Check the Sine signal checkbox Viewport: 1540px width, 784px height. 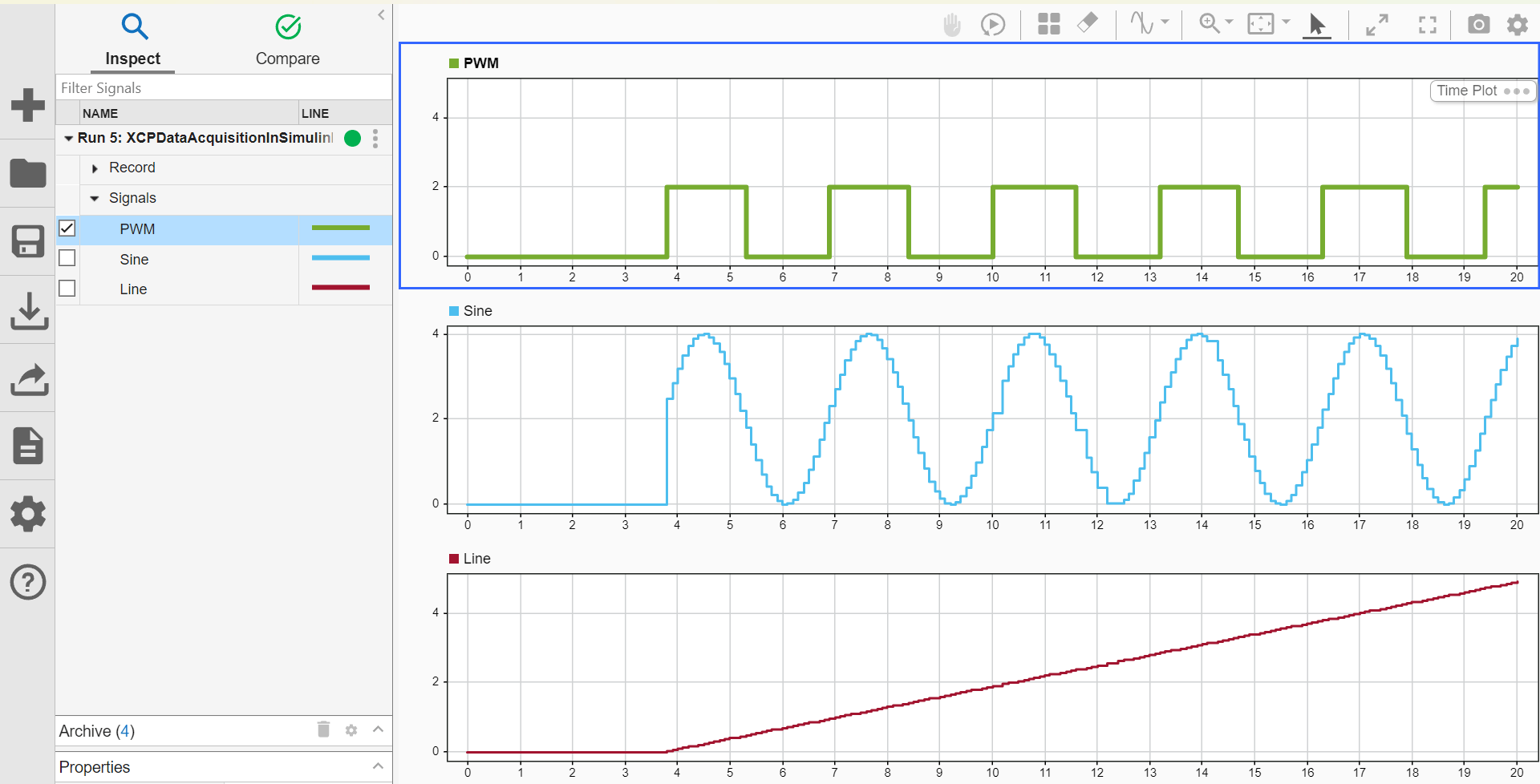click(67, 258)
